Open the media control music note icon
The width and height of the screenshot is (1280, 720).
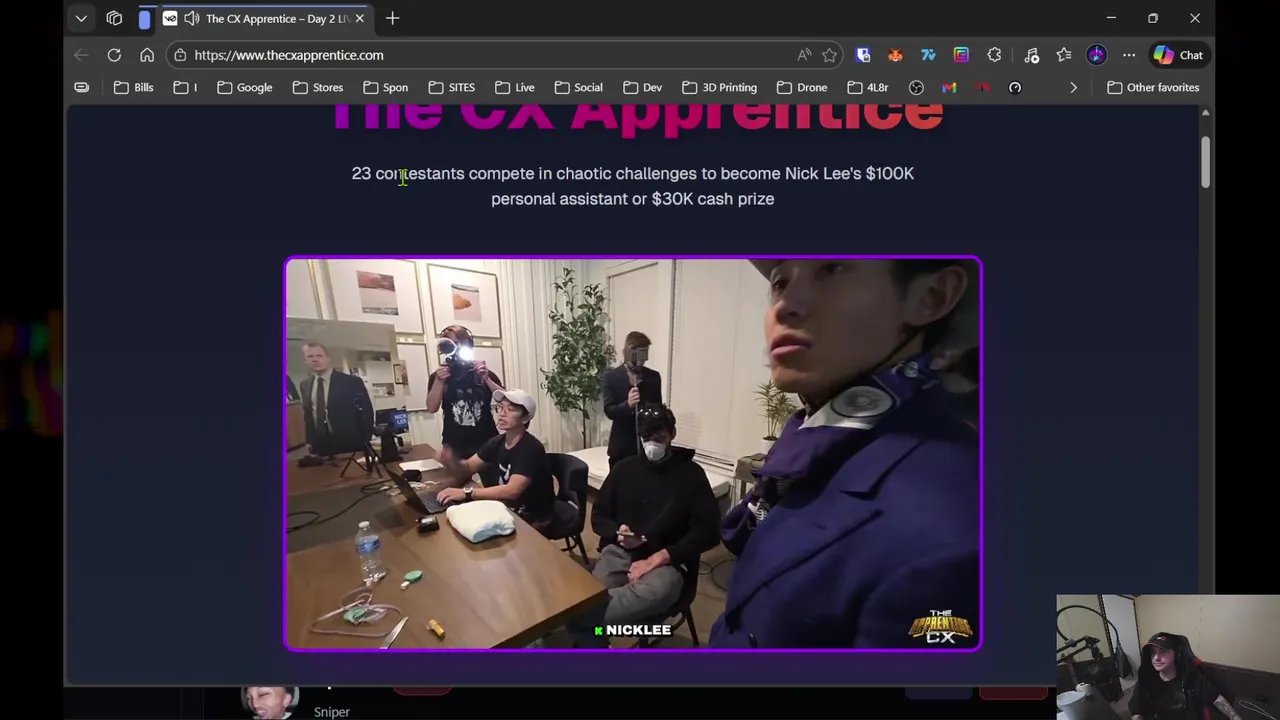click(x=1031, y=55)
